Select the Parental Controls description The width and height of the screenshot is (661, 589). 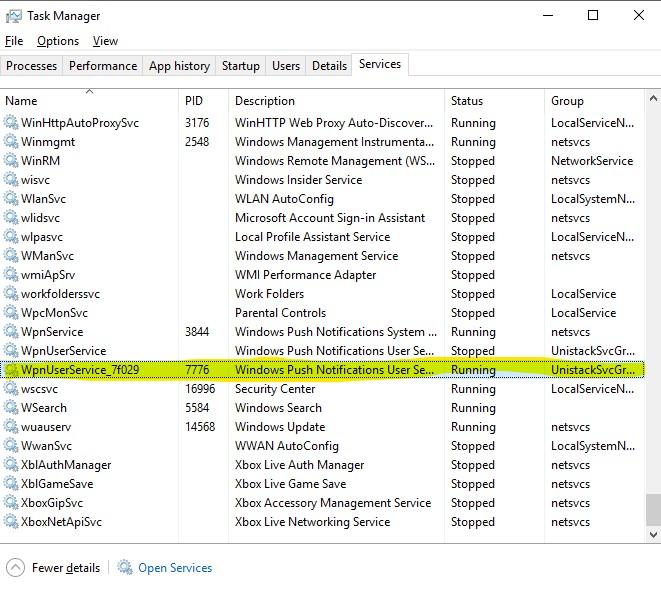(x=280, y=312)
